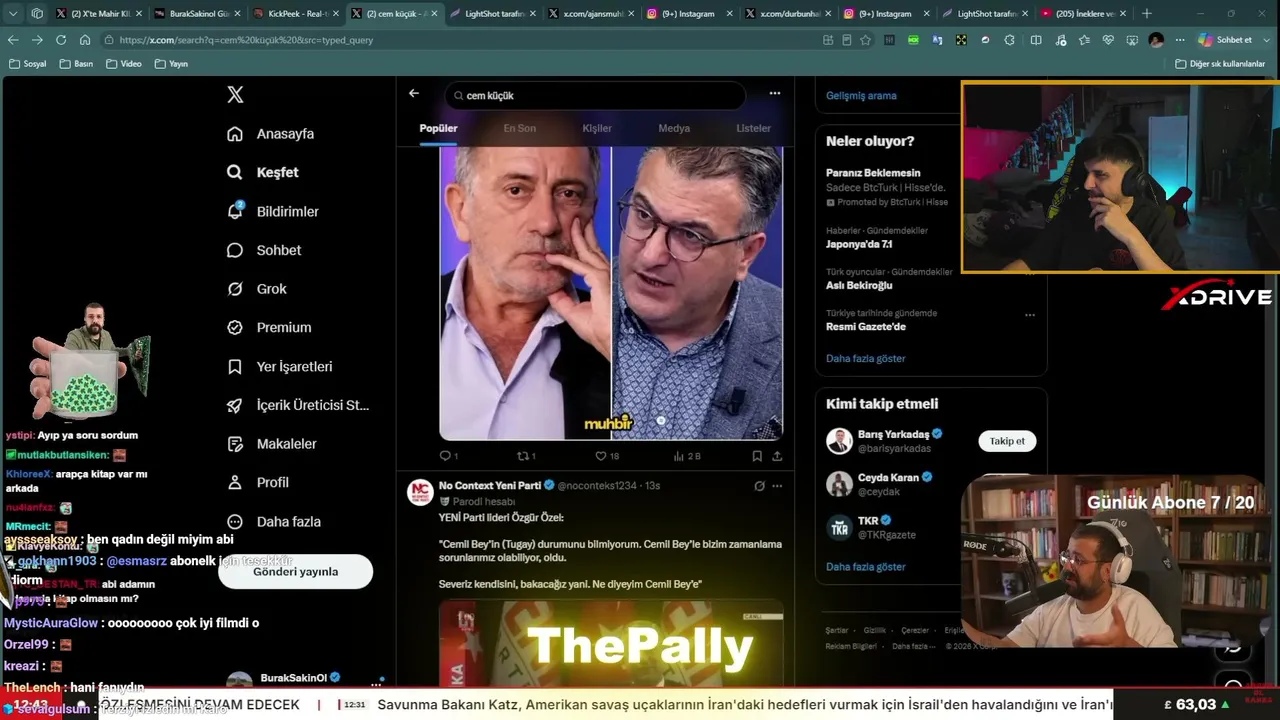
Task: Click the x.com address bar
Action: pos(460,40)
